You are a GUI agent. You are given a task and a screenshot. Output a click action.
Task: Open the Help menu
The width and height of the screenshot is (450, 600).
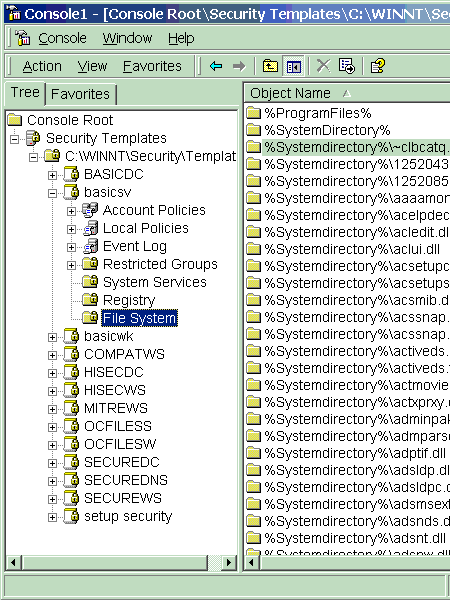(181, 38)
